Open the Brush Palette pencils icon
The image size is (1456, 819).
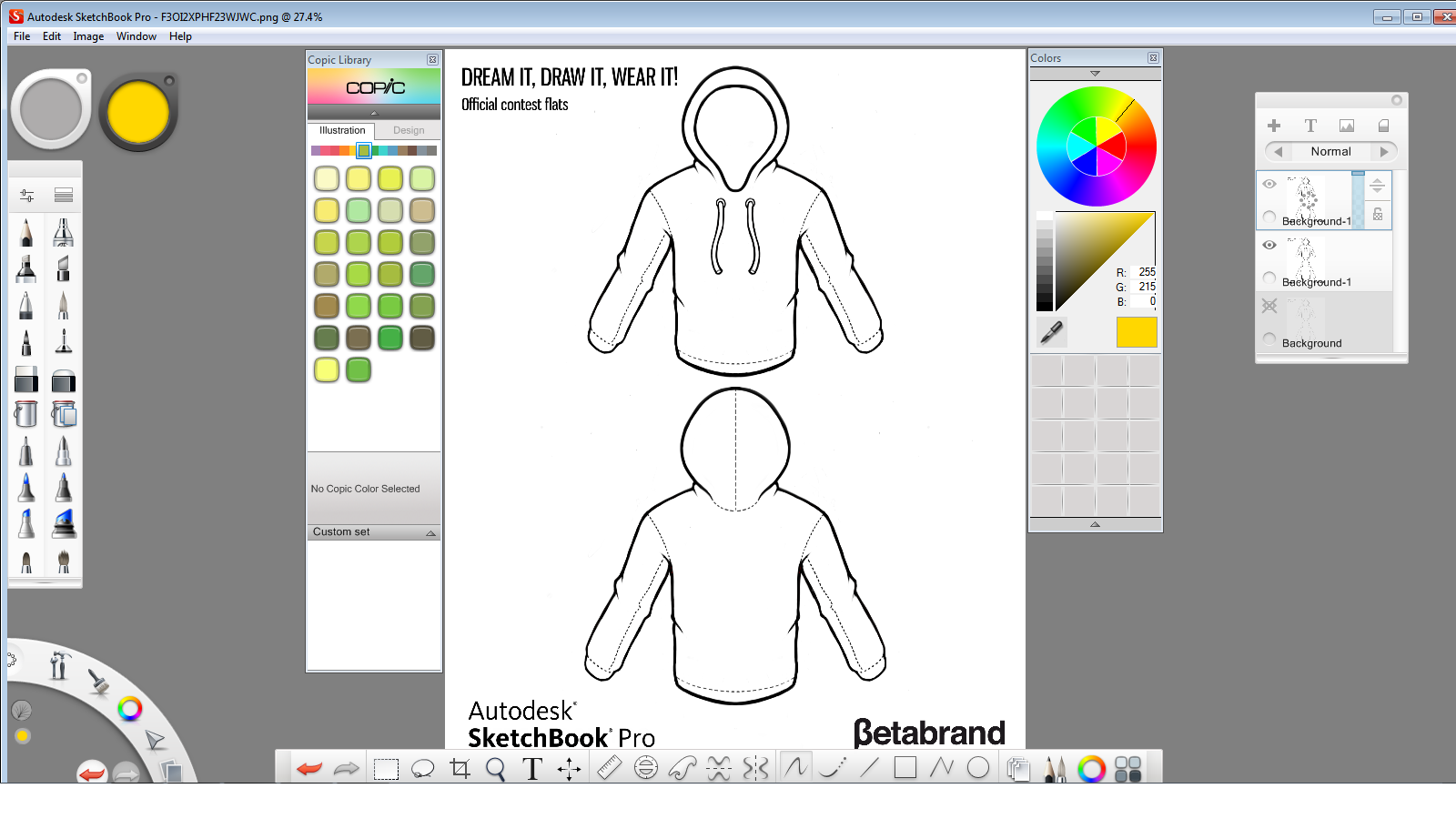(x=1055, y=769)
